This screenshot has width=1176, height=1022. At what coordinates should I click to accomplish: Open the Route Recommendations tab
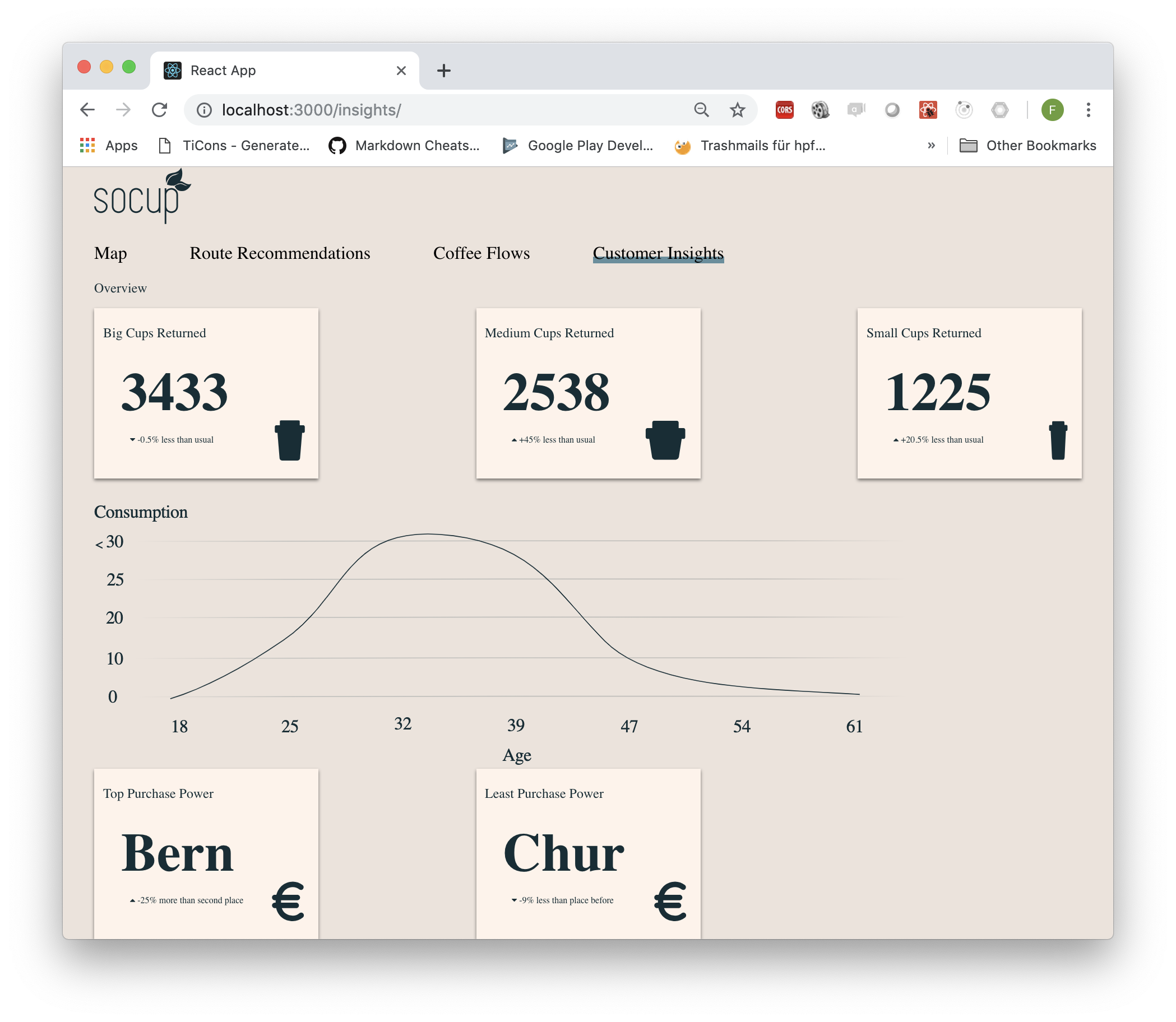280,253
